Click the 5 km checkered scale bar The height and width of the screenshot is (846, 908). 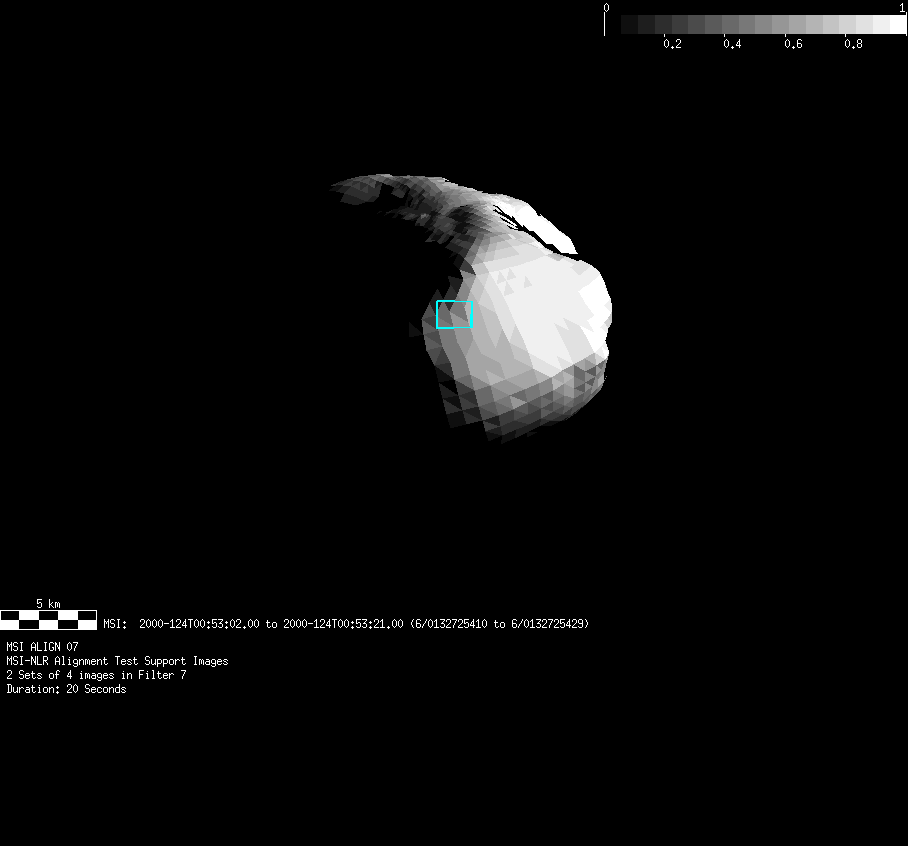[x=48, y=620]
